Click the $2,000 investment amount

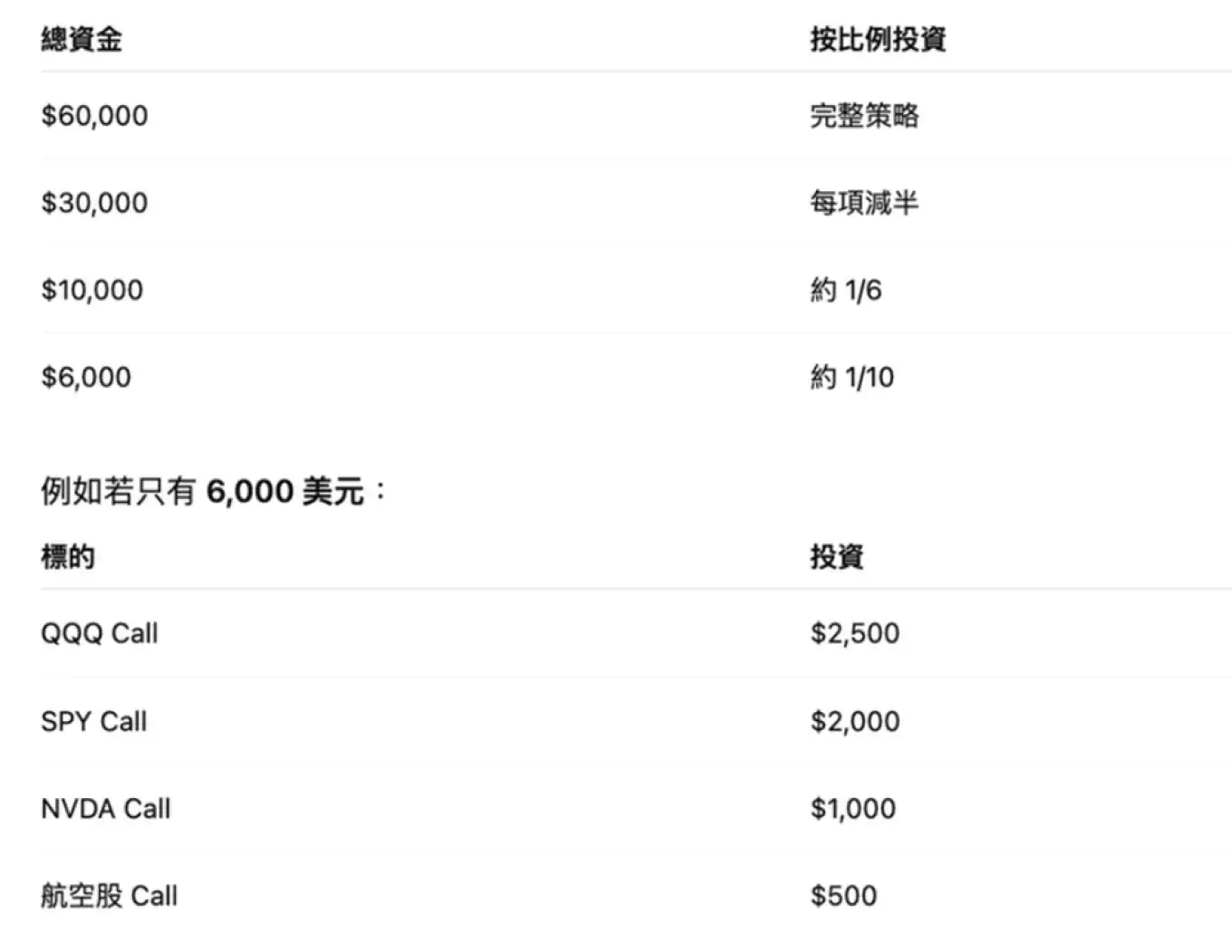coord(854,721)
